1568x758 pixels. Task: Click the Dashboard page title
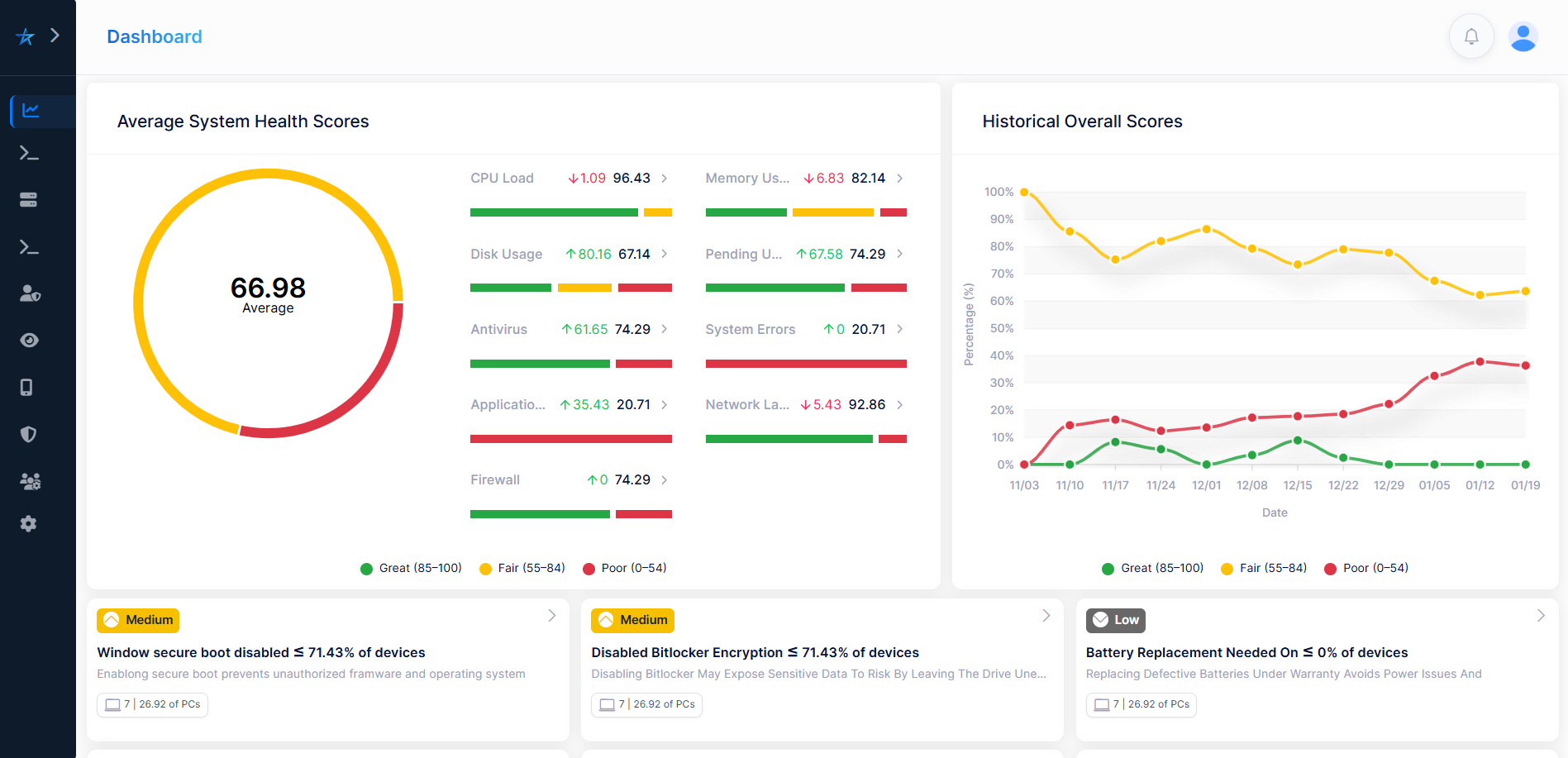(x=155, y=36)
